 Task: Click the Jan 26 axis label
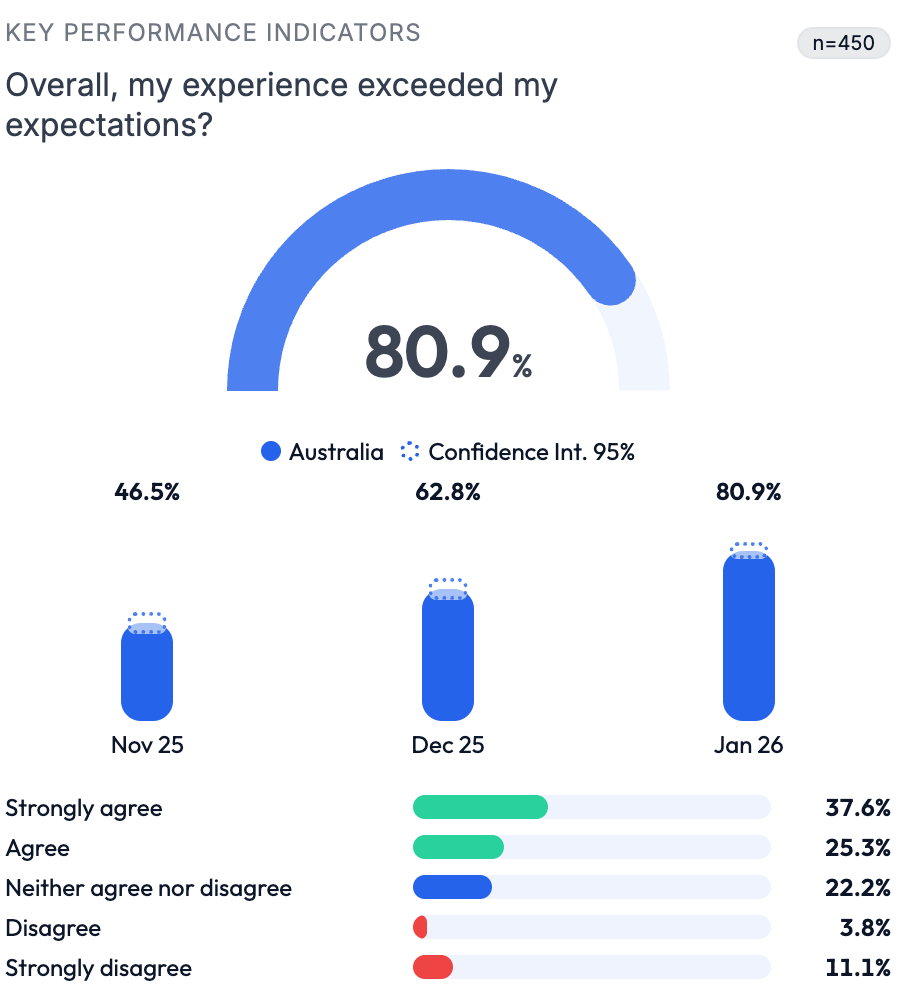749,745
